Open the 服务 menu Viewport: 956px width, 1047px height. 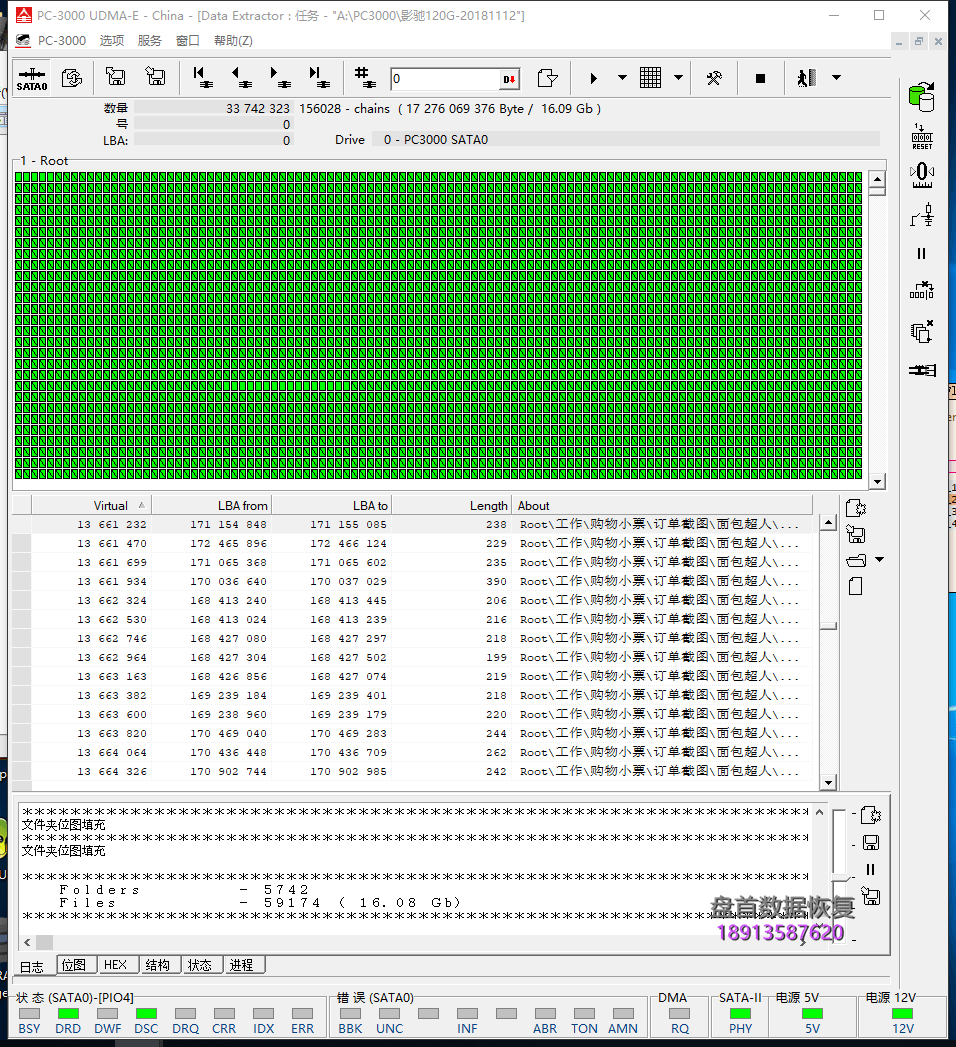(x=150, y=41)
